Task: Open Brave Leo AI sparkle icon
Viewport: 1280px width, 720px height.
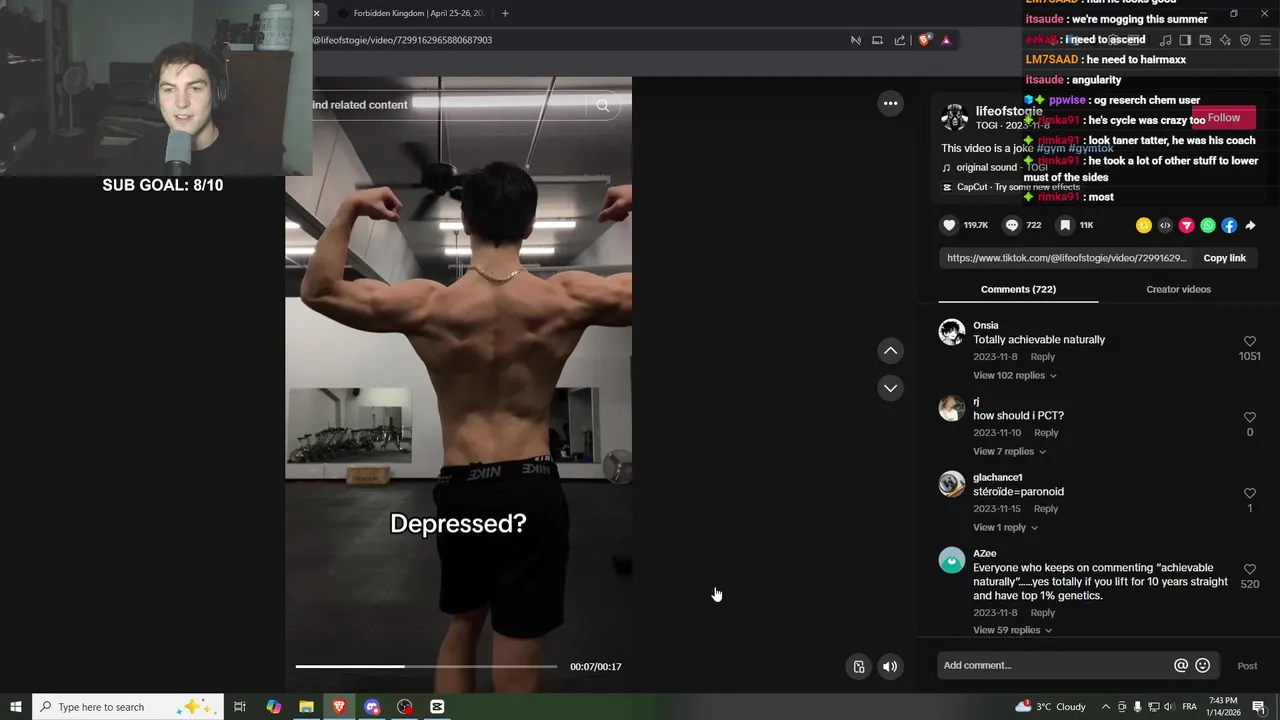Action: click(x=1225, y=40)
